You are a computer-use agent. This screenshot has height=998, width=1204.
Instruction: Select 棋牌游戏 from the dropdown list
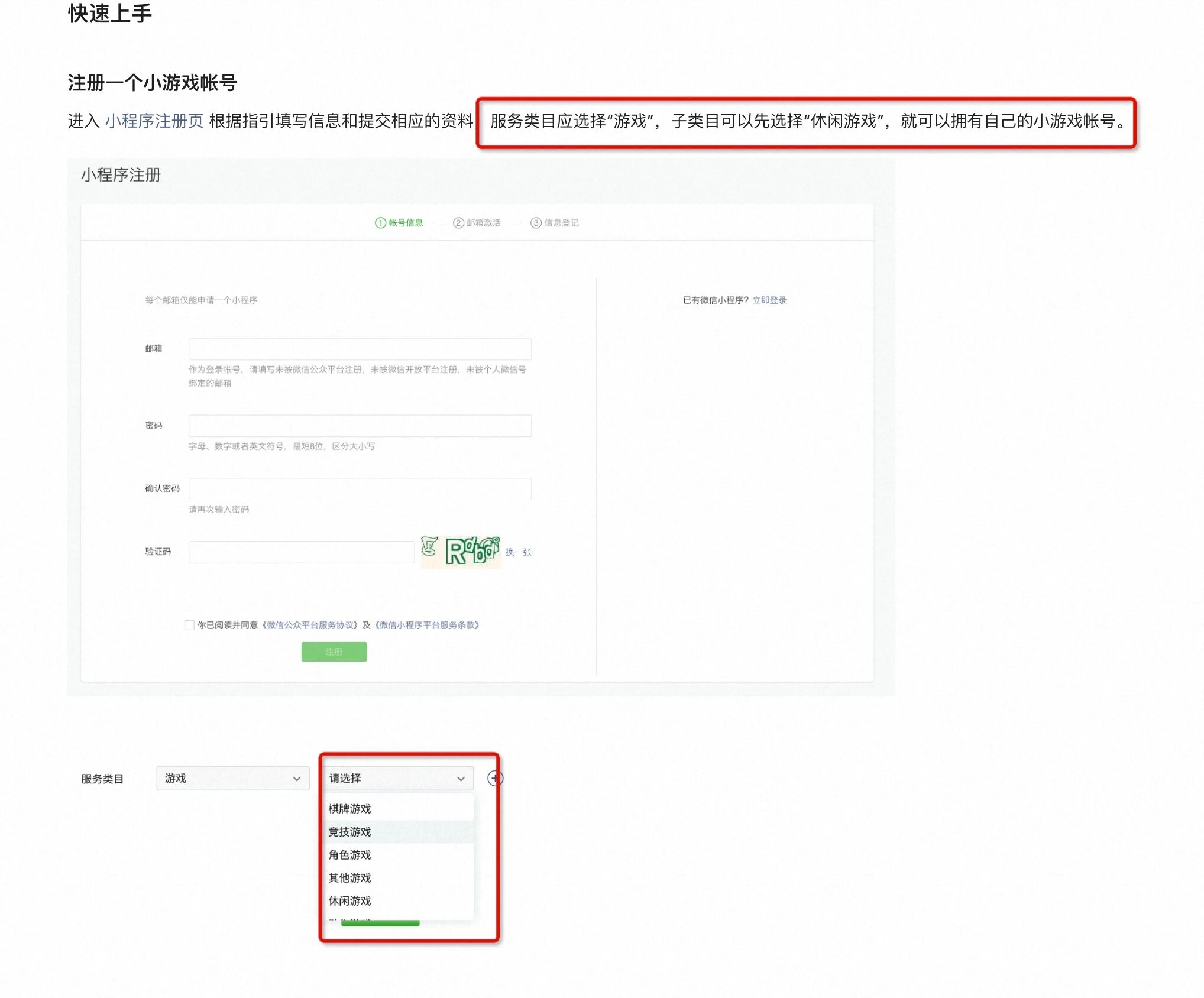point(349,808)
